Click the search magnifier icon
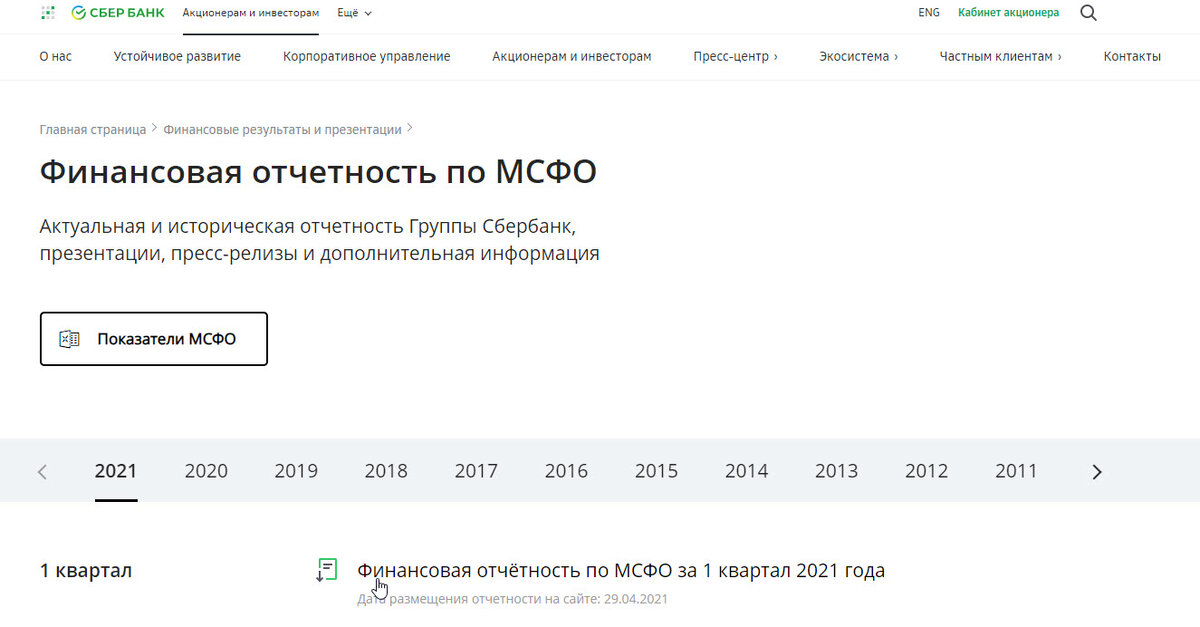The image size is (1200, 627). 1088,13
